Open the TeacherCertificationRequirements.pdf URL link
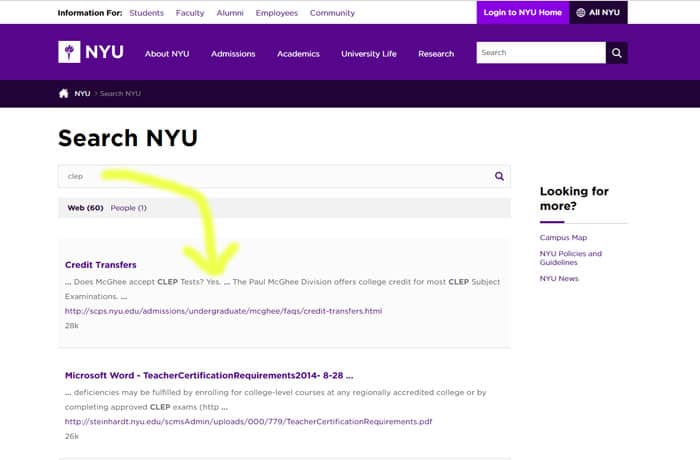Screen dimensions: 700x460 point(248,421)
